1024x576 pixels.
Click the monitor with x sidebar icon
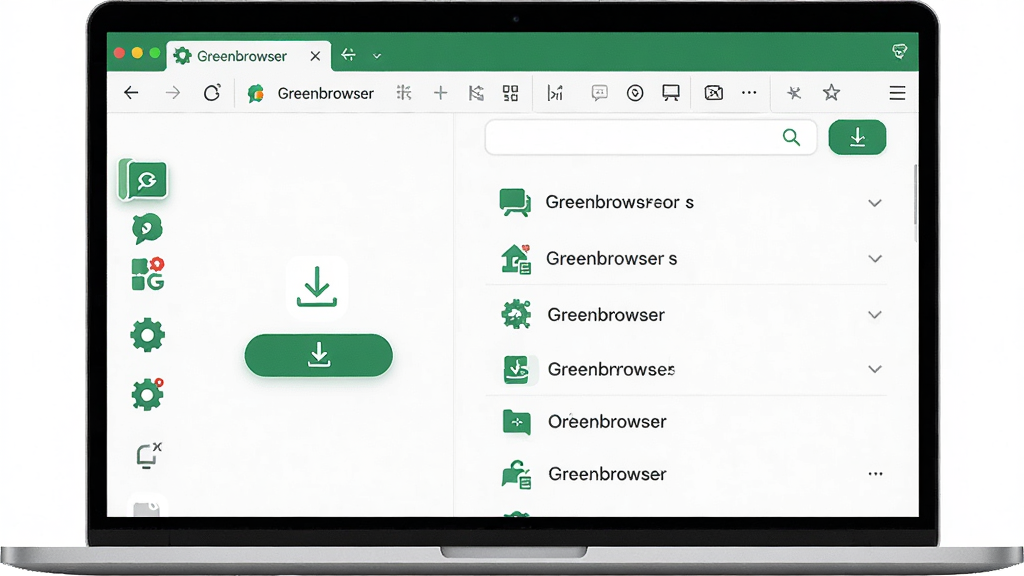click(148, 455)
